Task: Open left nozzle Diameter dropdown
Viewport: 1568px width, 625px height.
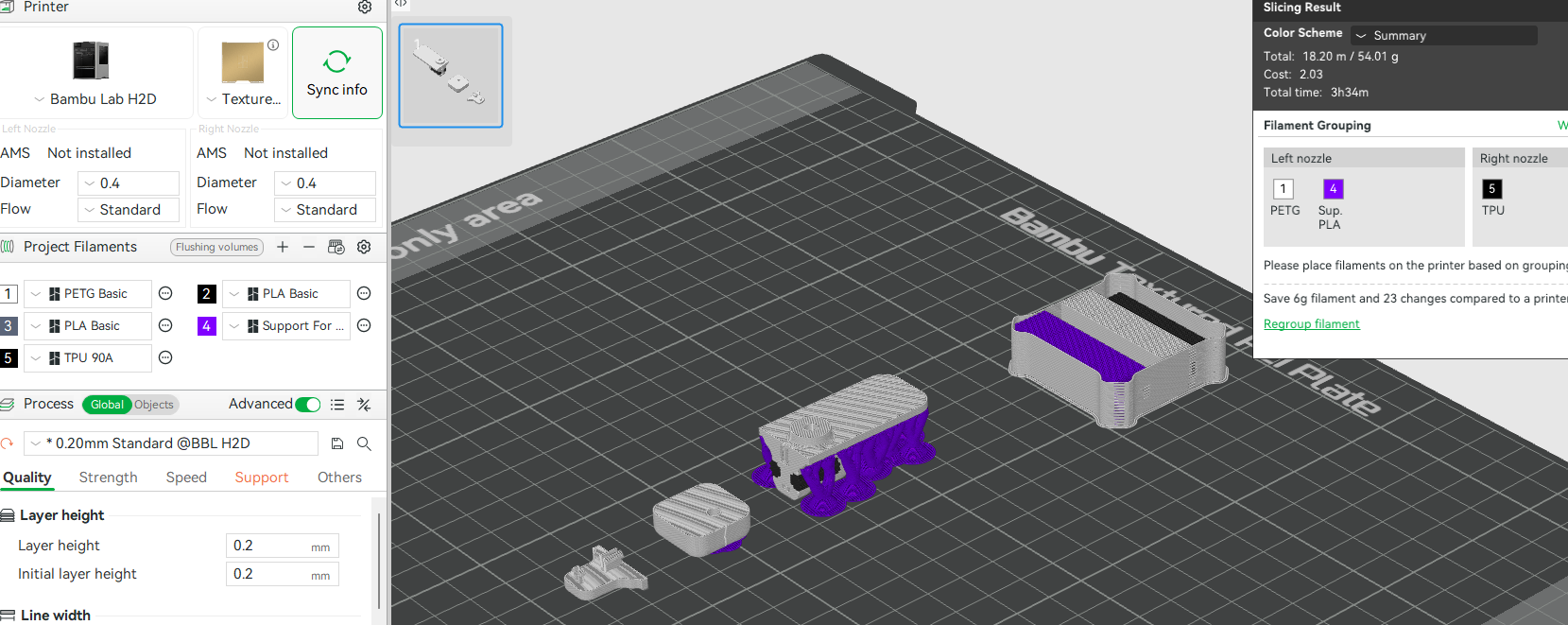Action: pos(129,183)
